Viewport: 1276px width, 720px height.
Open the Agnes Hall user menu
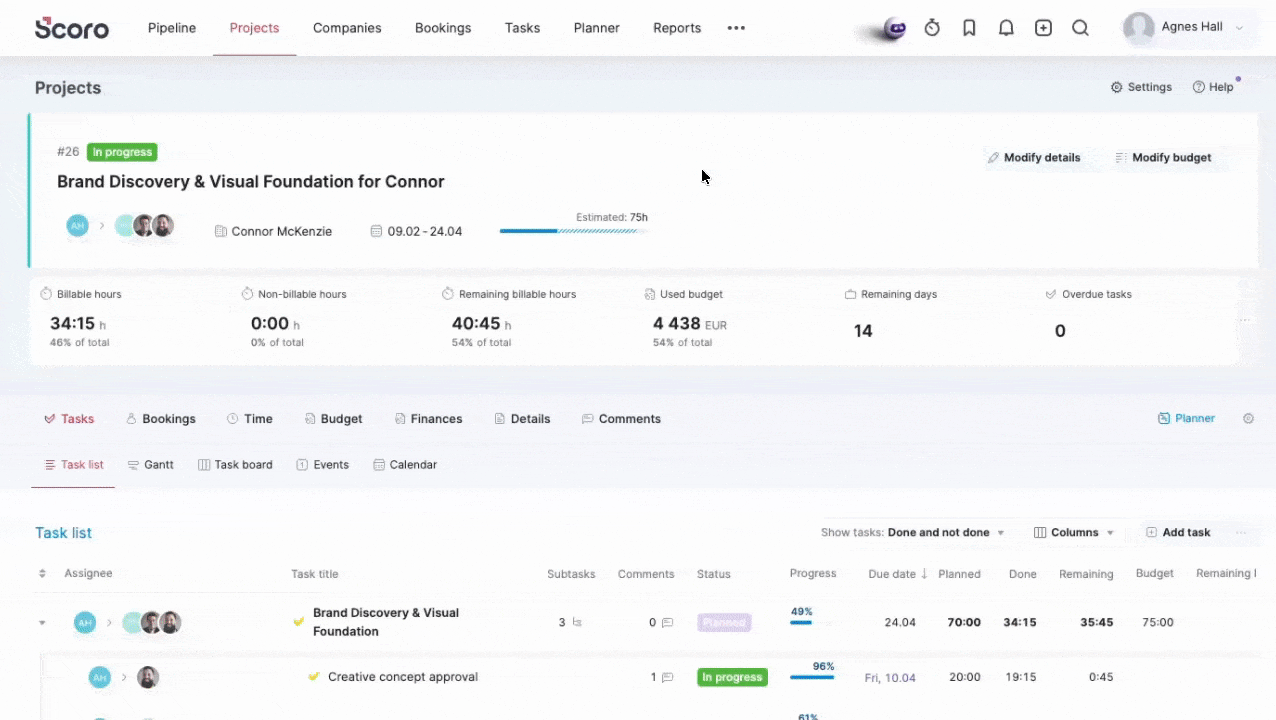pyautogui.click(x=1184, y=28)
